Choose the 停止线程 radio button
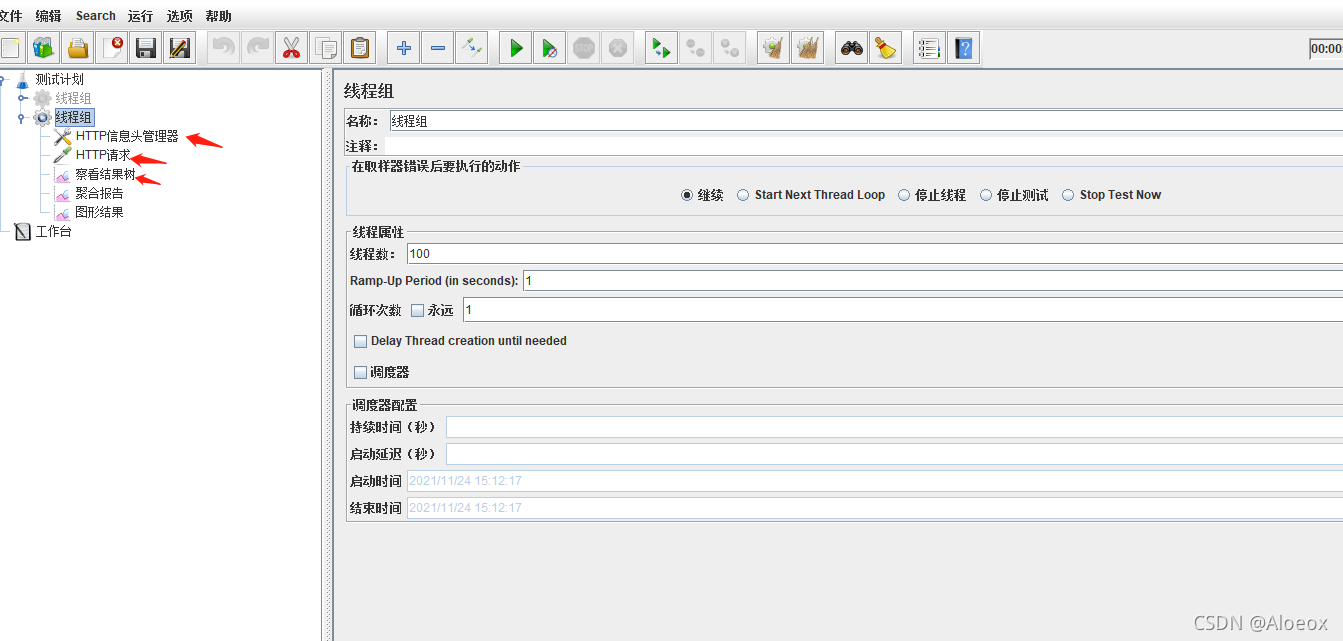 [904, 195]
